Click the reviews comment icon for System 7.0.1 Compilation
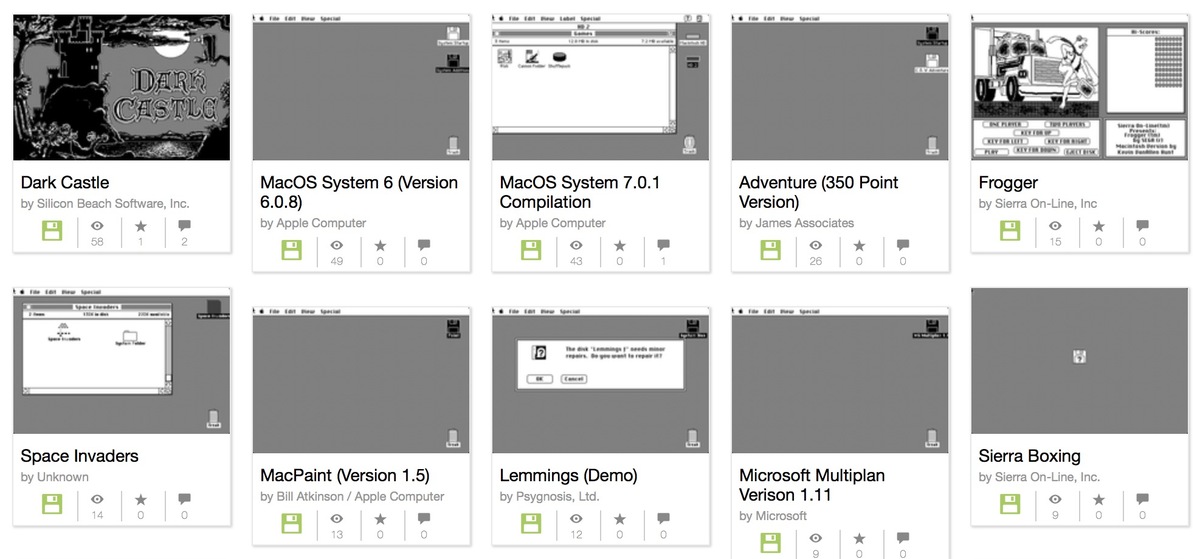 (x=663, y=245)
